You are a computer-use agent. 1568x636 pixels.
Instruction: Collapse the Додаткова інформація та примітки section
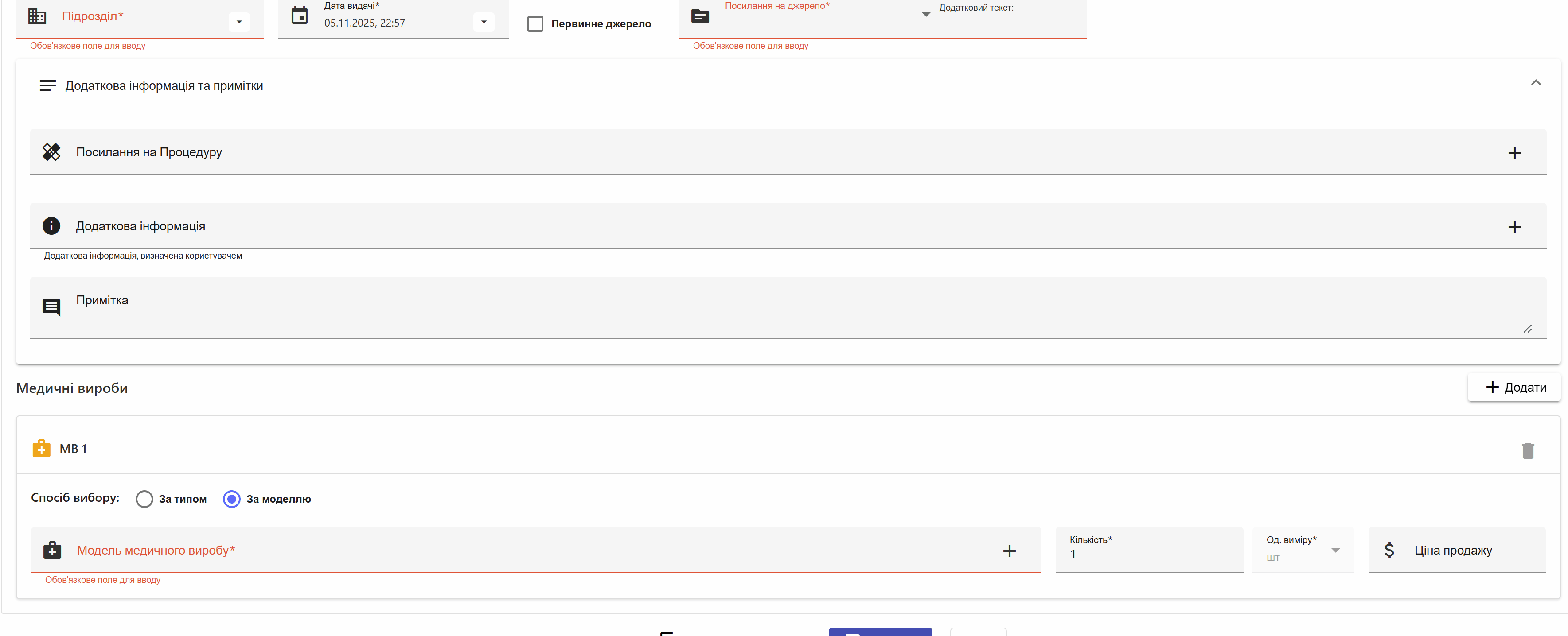coord(1535,83)
